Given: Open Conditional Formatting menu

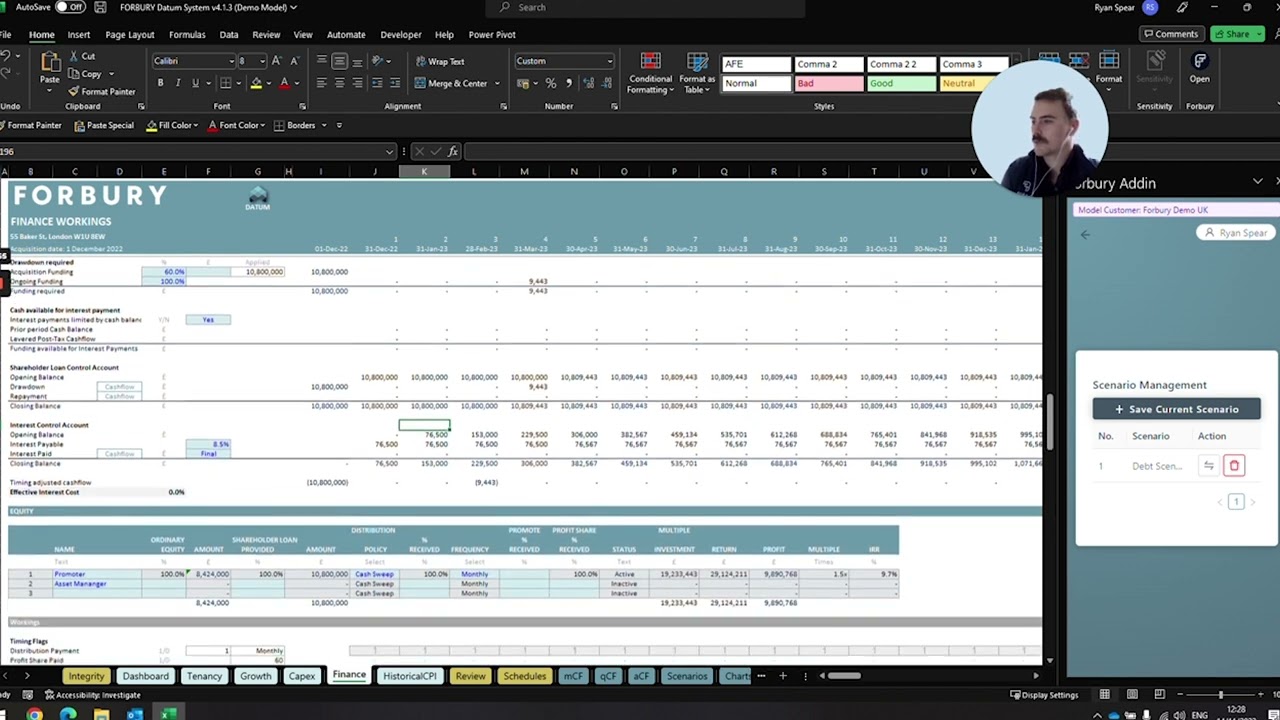Looking at the screenshot, I should tap(650, 73).
